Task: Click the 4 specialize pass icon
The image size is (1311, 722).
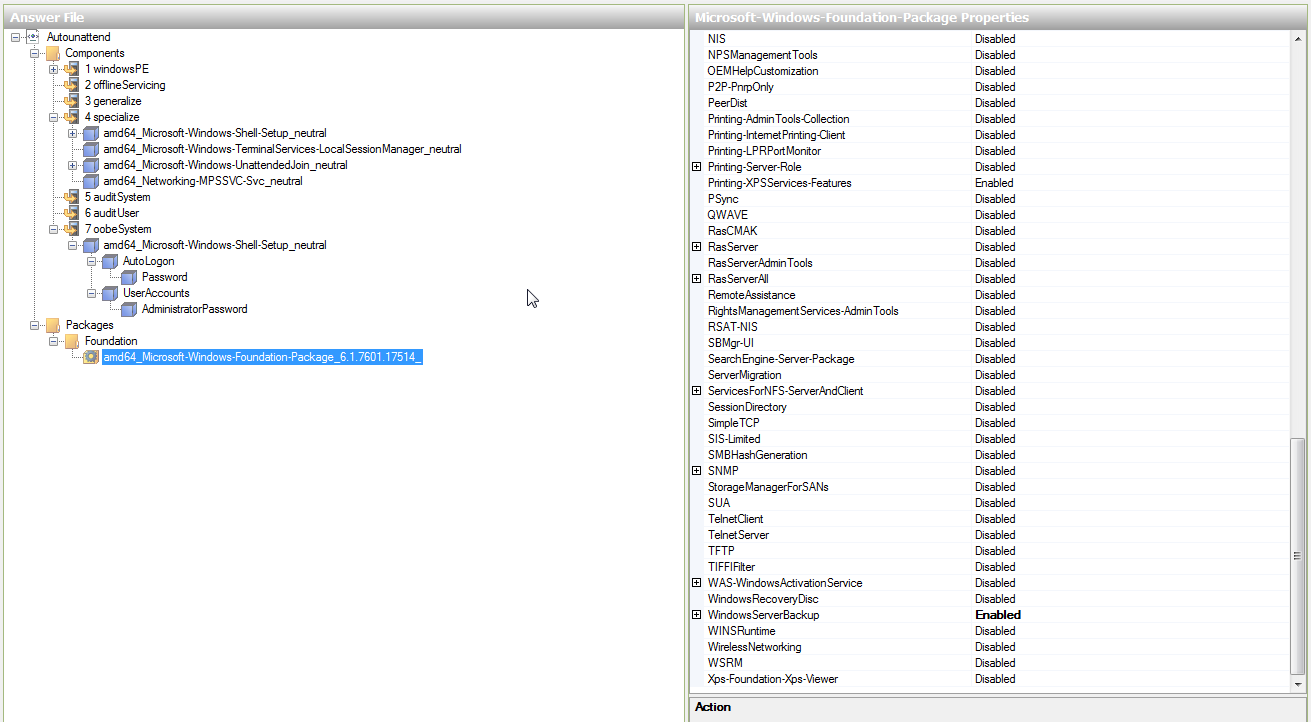Action: pyautogui.click(x=71, y=117)
